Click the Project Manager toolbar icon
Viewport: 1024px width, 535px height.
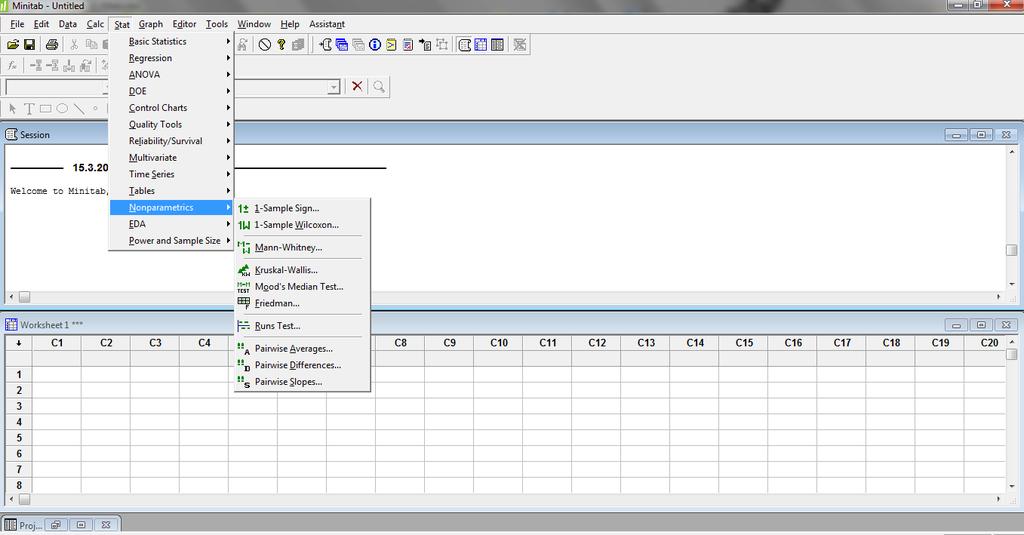point(498,44)
